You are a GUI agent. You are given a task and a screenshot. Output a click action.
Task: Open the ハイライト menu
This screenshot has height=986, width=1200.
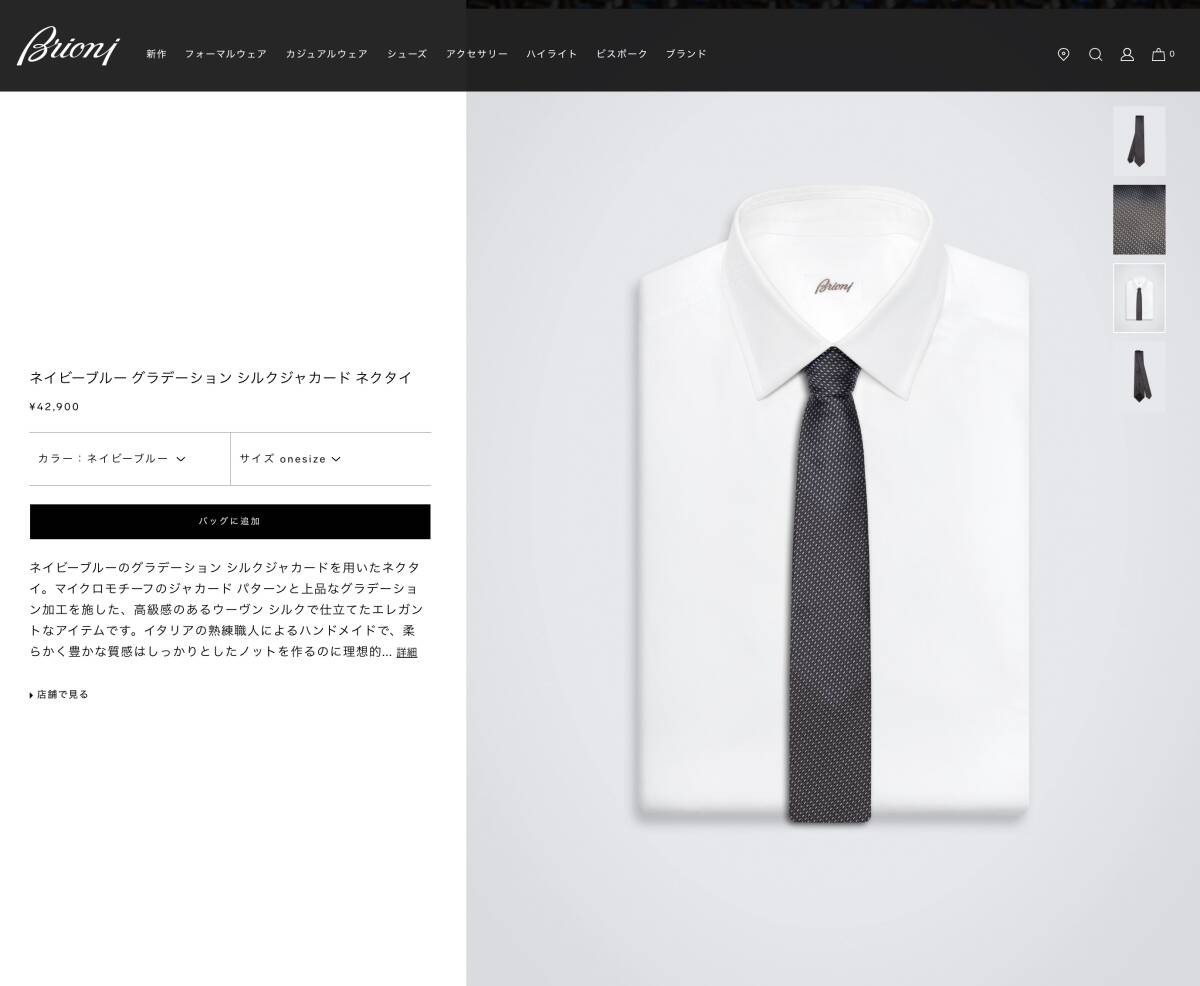point(552,54)
